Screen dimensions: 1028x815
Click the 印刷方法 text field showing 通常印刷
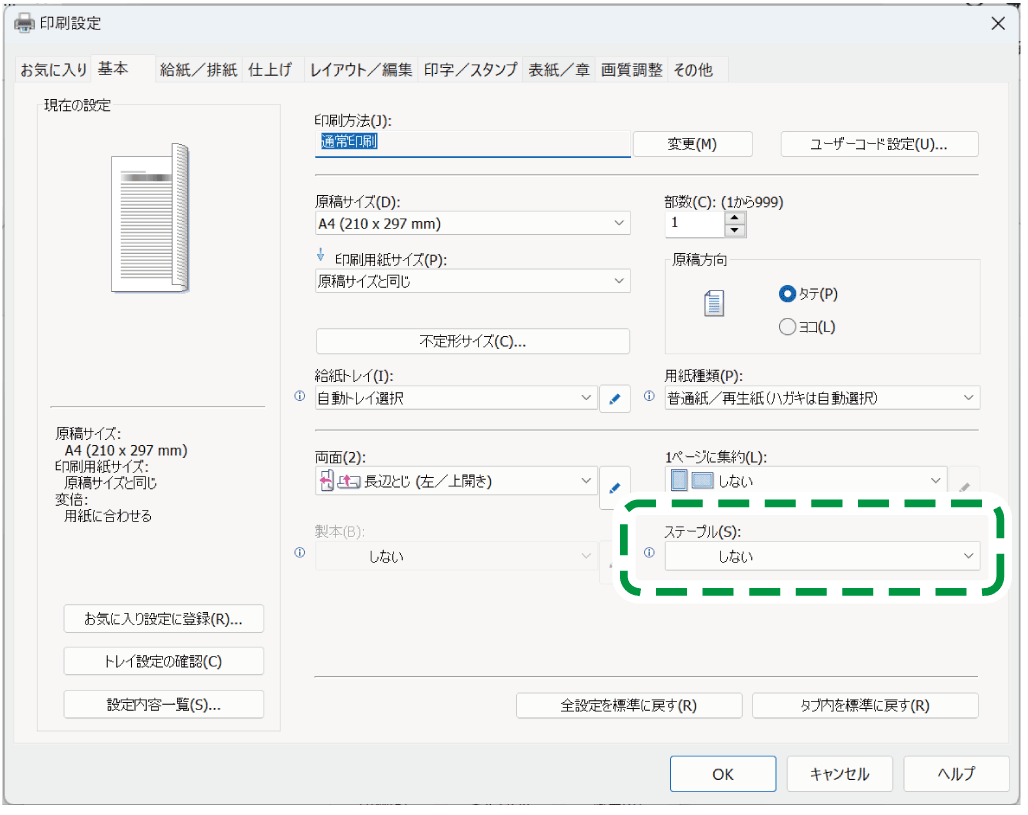coord(472,143)
